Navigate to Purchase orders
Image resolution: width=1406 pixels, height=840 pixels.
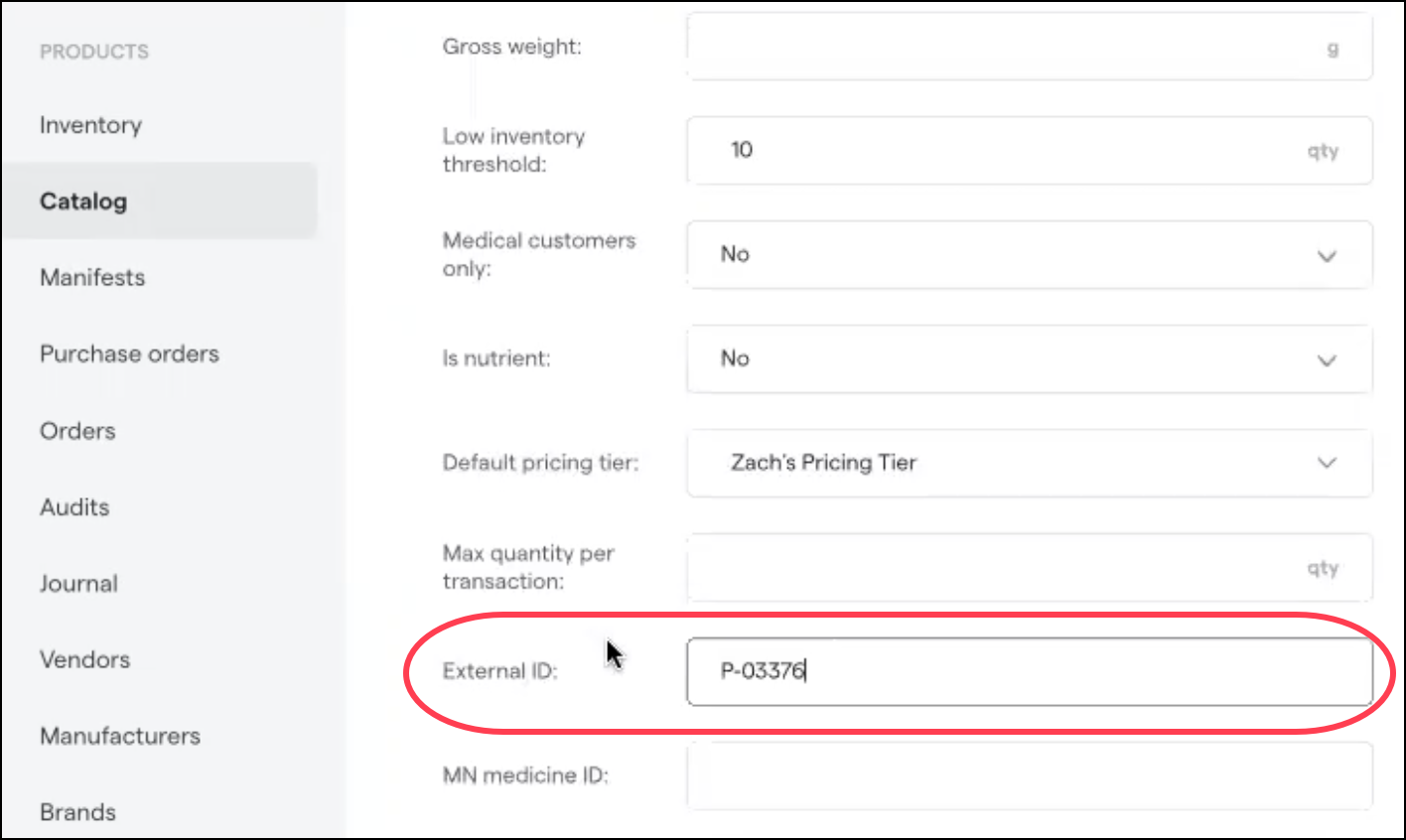pyautogui.click(x=129, y=353)
